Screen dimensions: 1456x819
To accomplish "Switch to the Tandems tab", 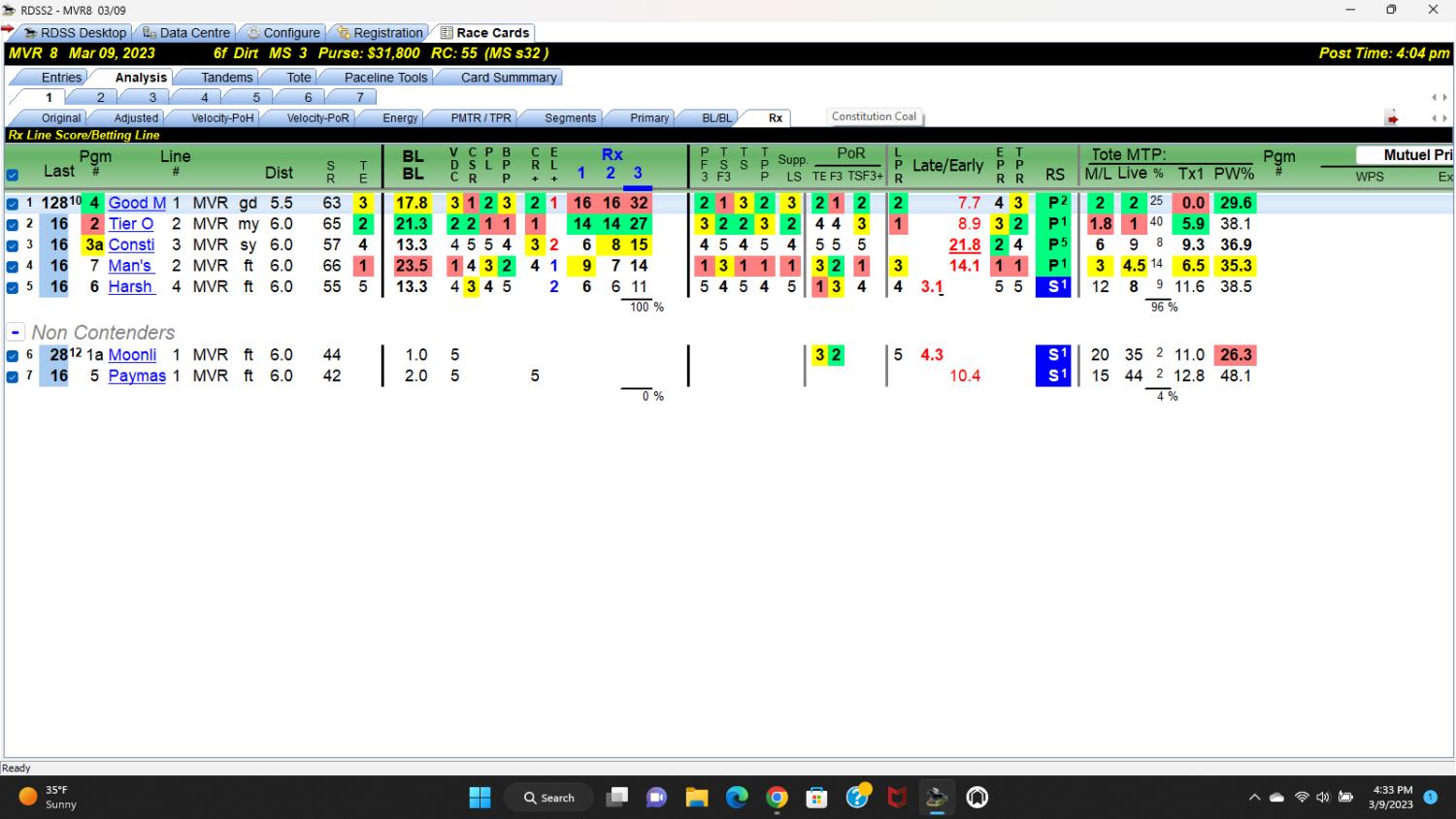I will click(x=226, y=78).
